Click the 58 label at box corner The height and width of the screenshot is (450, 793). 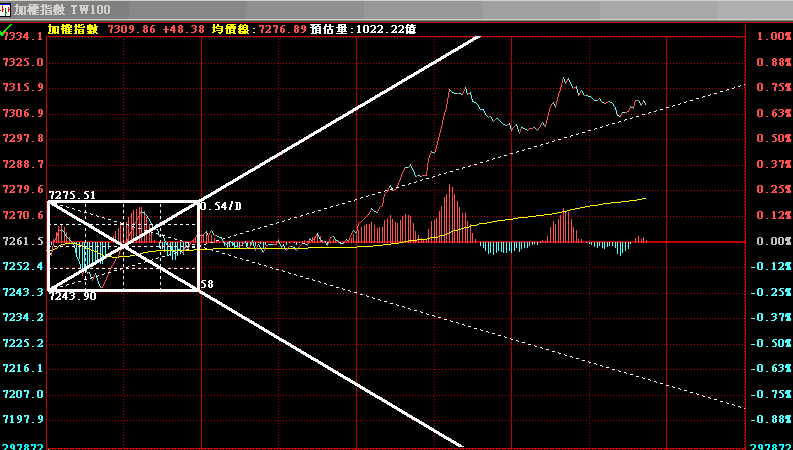(207, 285)
